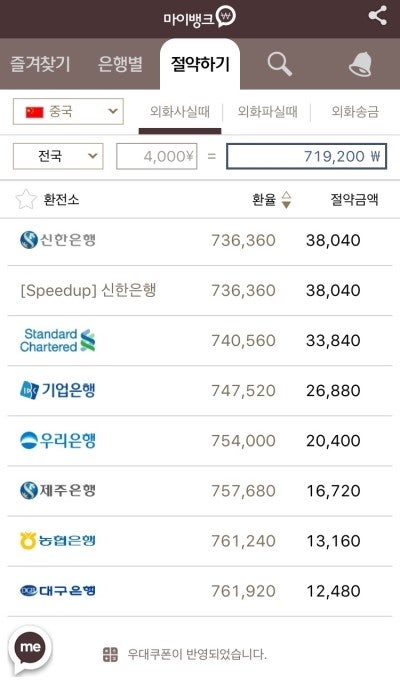
Task: Tap the share icon in the header
Action: pos(377,16)
